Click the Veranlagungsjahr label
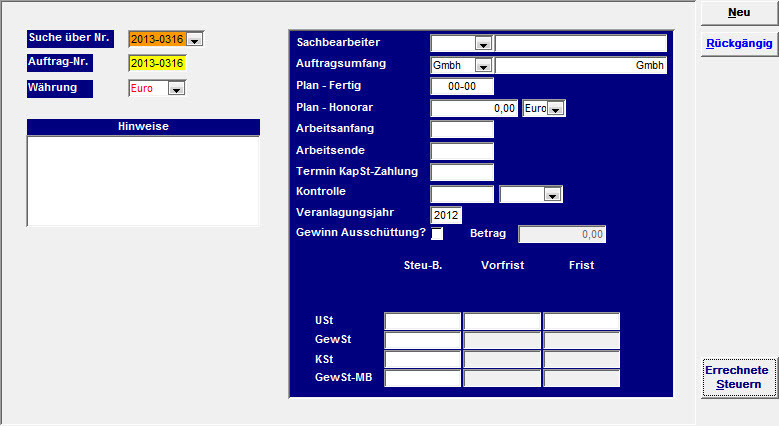 tap(345, 213)
